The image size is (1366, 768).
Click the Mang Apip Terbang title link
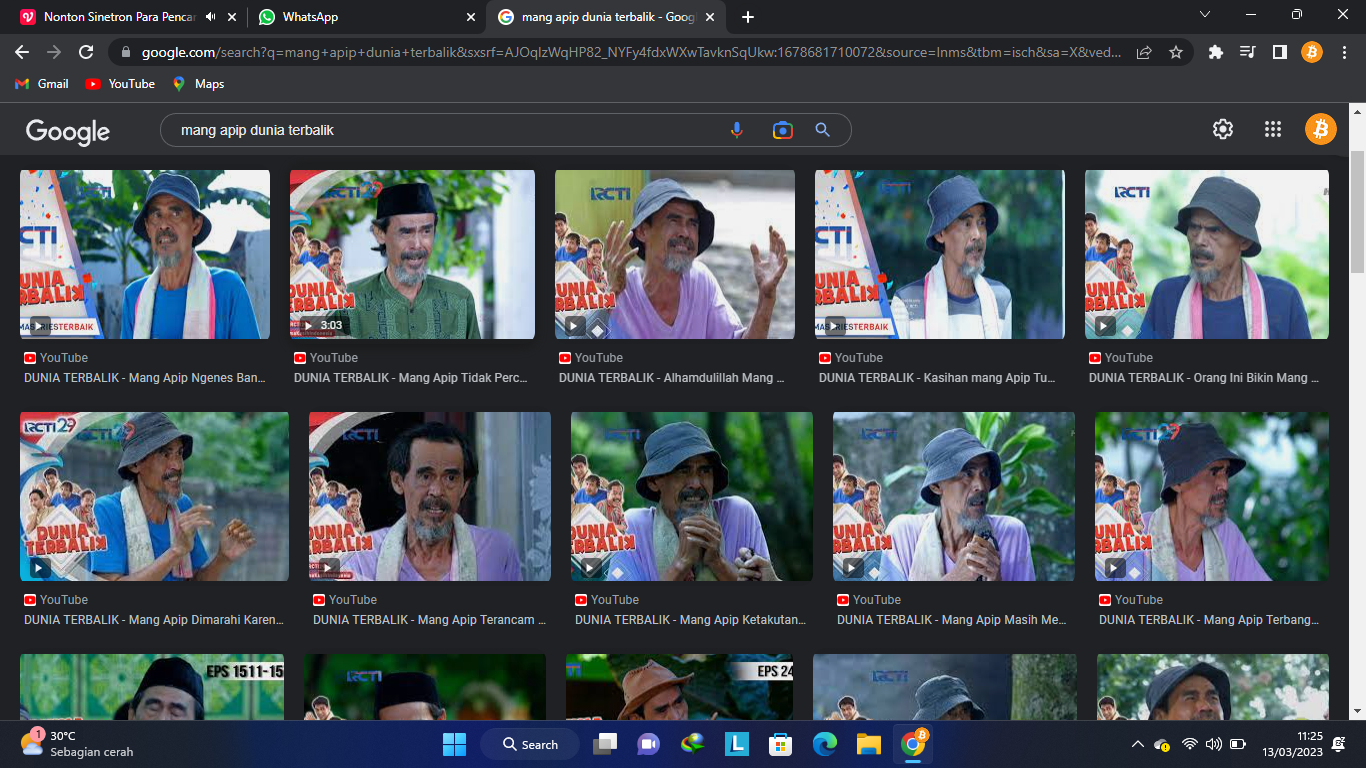coord(1209,620)
